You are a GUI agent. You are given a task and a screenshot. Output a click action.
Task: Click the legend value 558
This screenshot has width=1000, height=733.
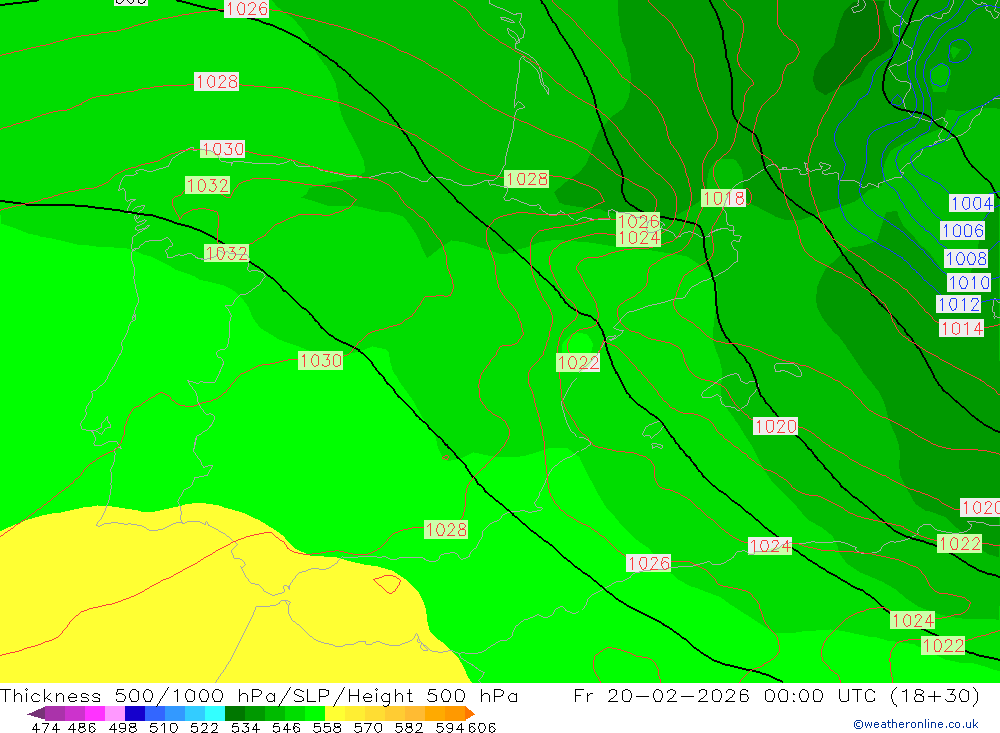(327, 727)
